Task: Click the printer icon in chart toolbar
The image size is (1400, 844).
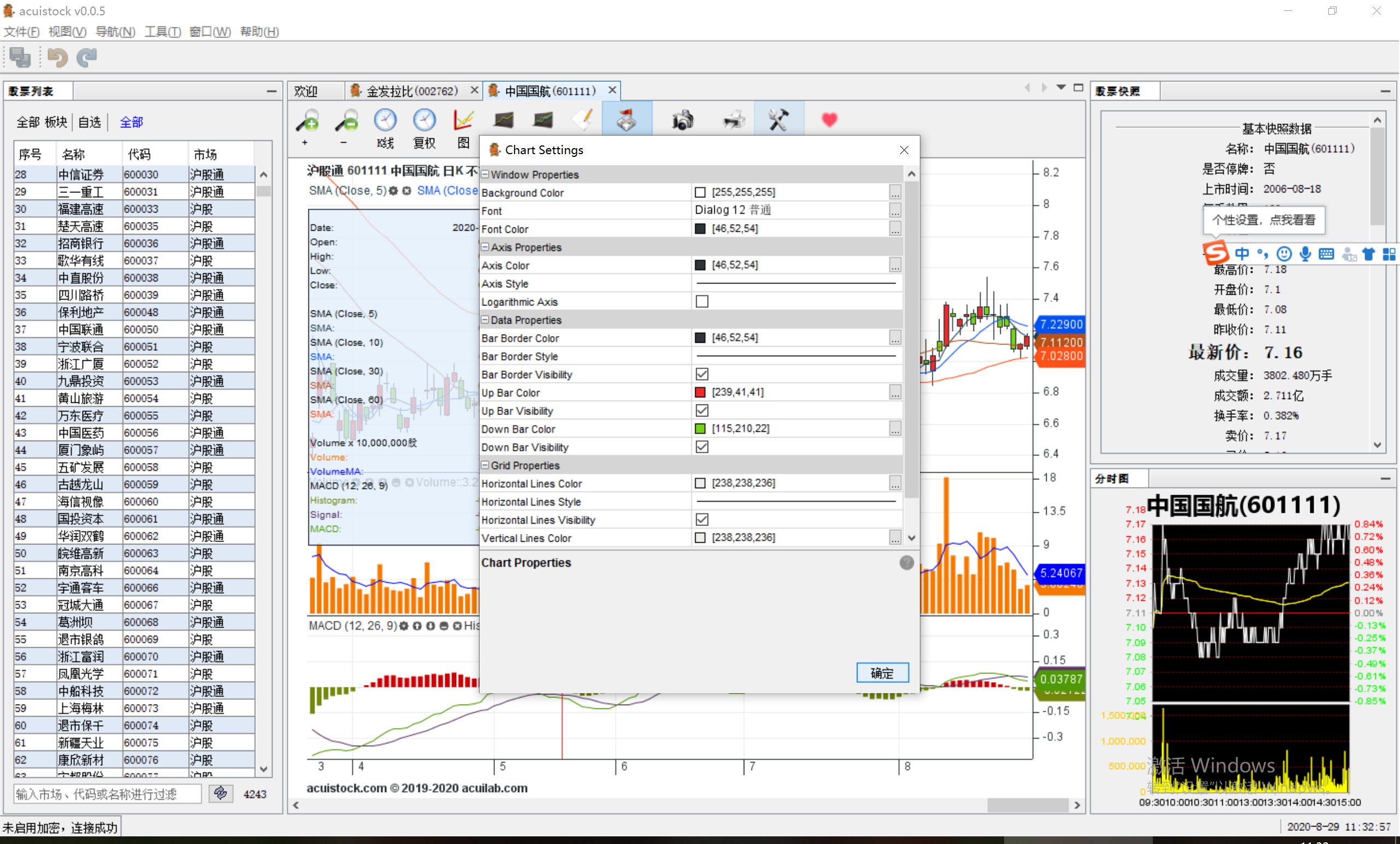Action: click(733, 120)
